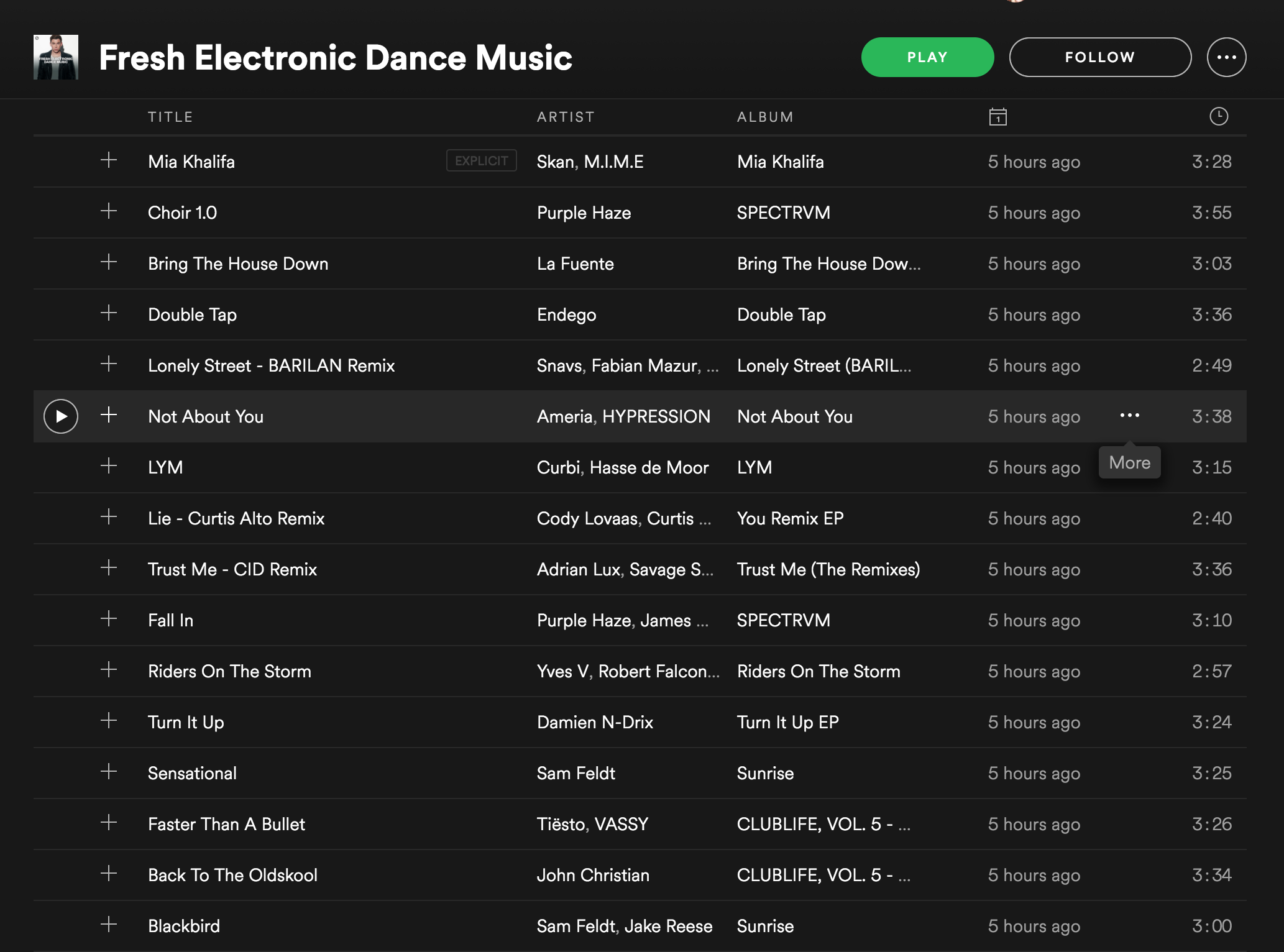Open artist Purple Haze on Choir 1.0 row

pyautogui.click(x=584, y=213)
